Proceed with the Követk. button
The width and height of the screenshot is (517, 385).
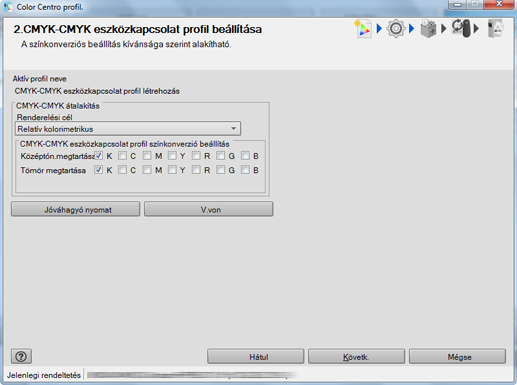(x=356, y=357)
